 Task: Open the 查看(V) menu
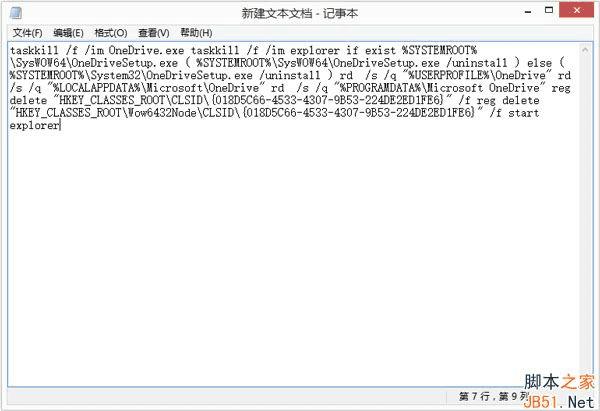tap(153, 33)
